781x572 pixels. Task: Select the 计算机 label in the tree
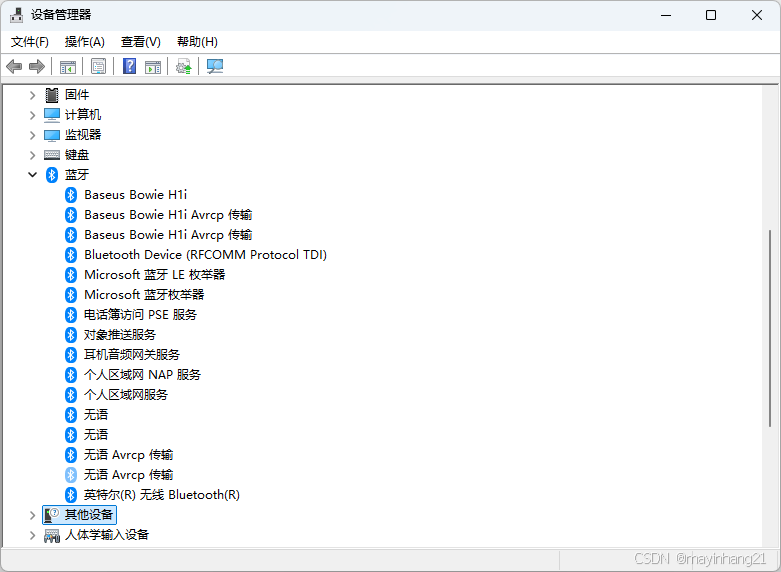(x=83, y=115)
